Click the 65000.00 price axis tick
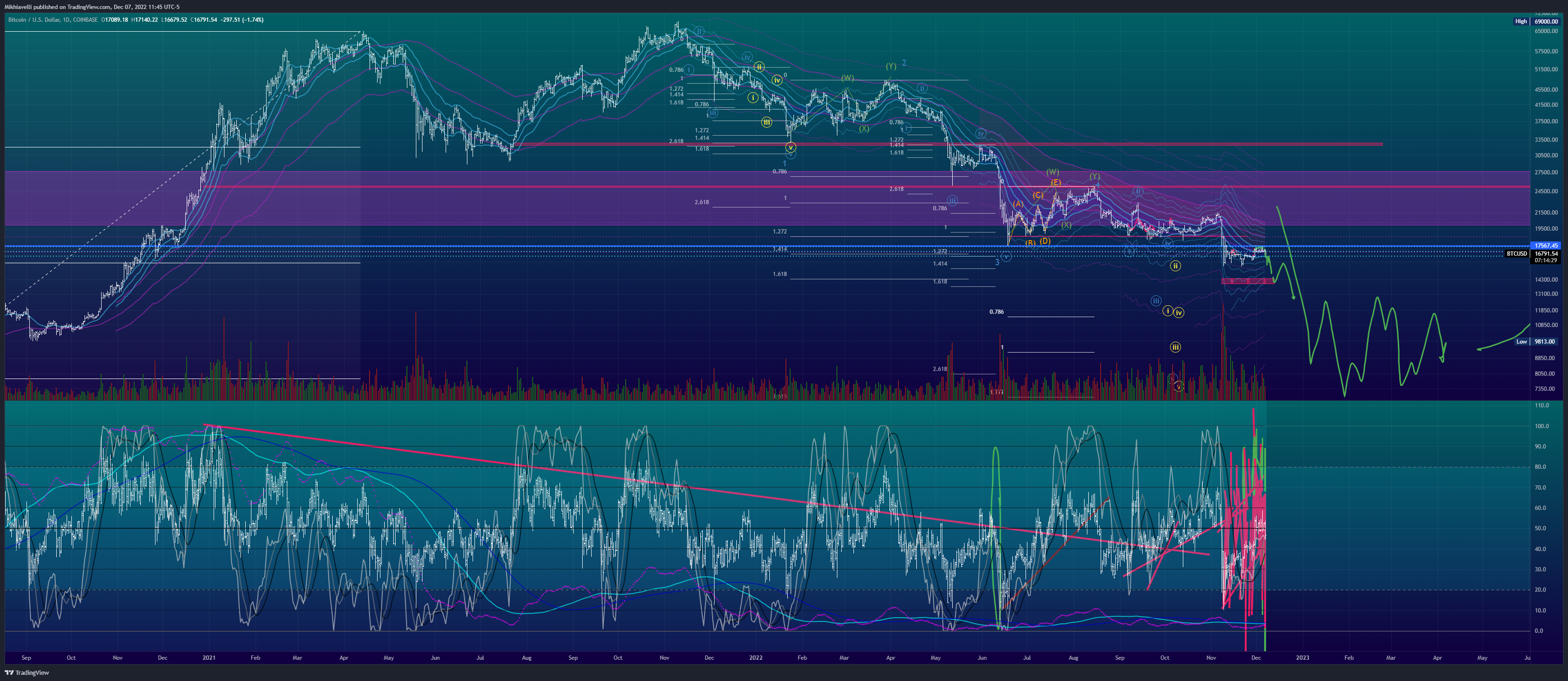Screen dimensions: 1568x681 1546,31
